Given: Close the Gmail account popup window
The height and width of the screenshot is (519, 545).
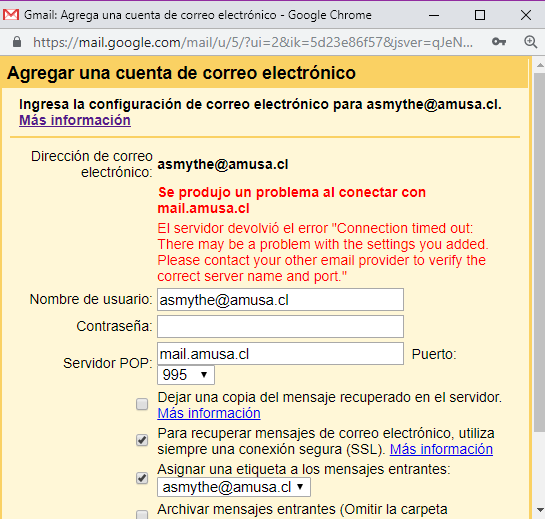Looking at the screenshot, I should [x=526, y=15].
